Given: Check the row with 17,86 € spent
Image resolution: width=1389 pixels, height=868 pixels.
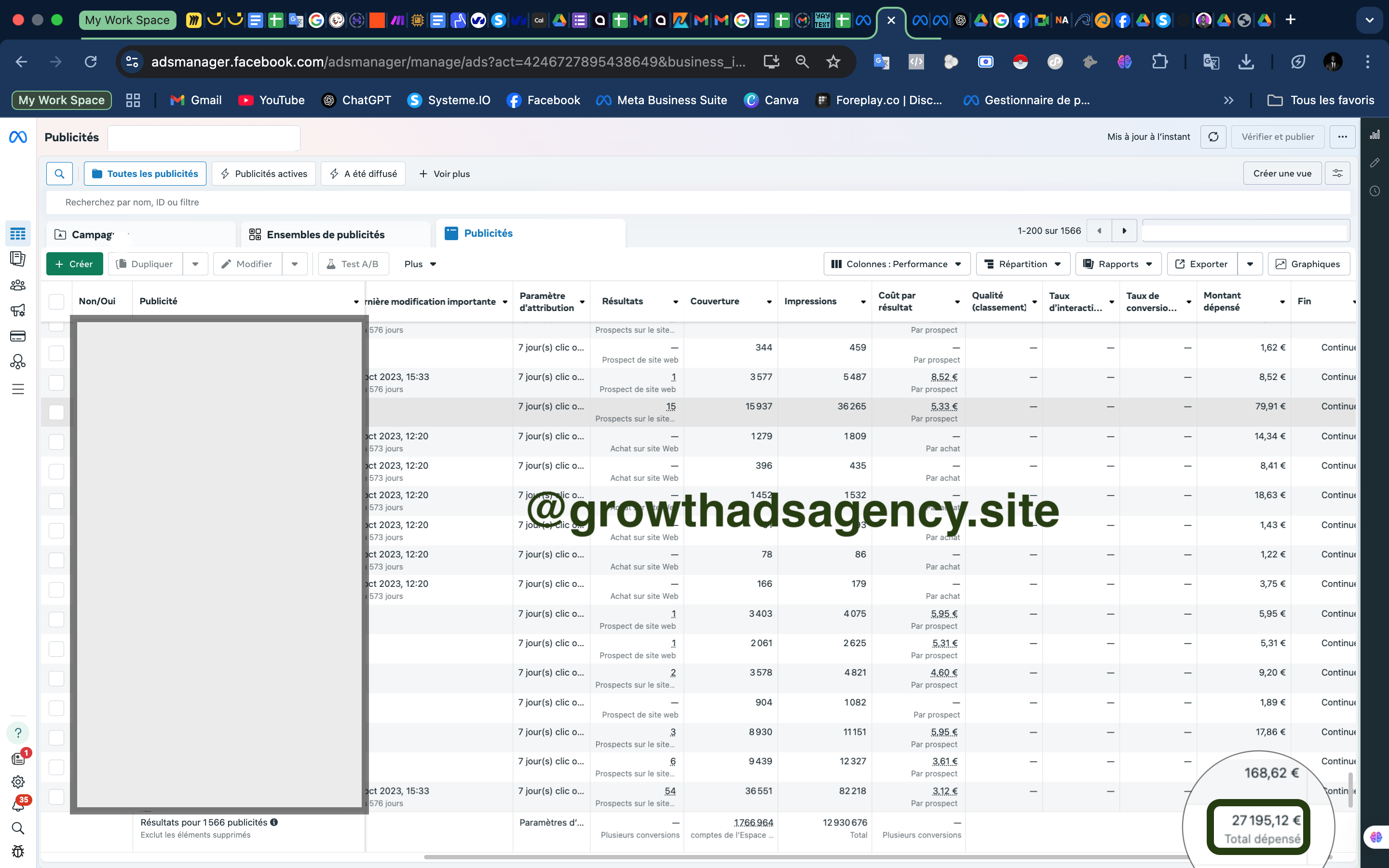Looking at the screenshot, I should (x=56, y=738).
